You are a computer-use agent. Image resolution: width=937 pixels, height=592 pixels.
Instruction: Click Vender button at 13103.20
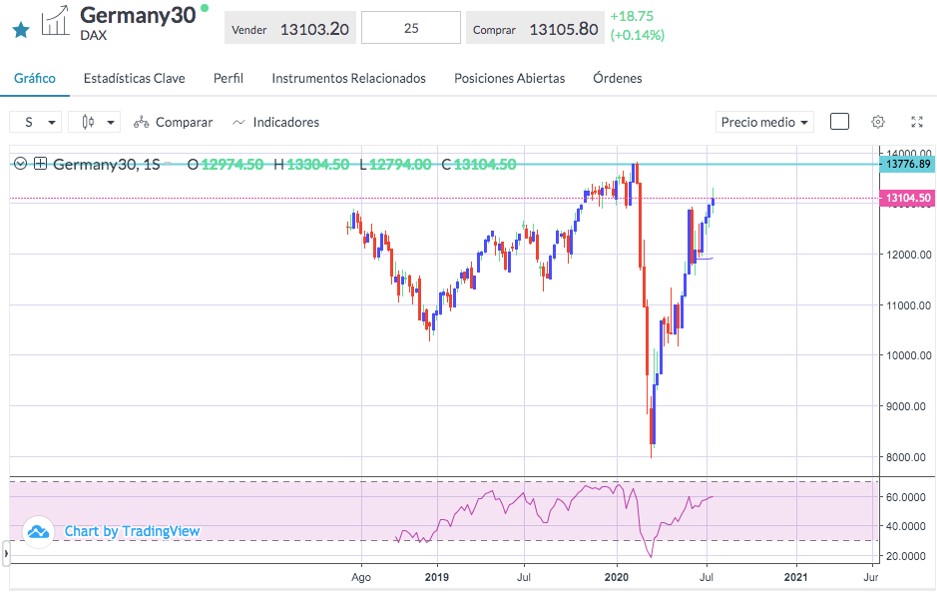[290, 29]
